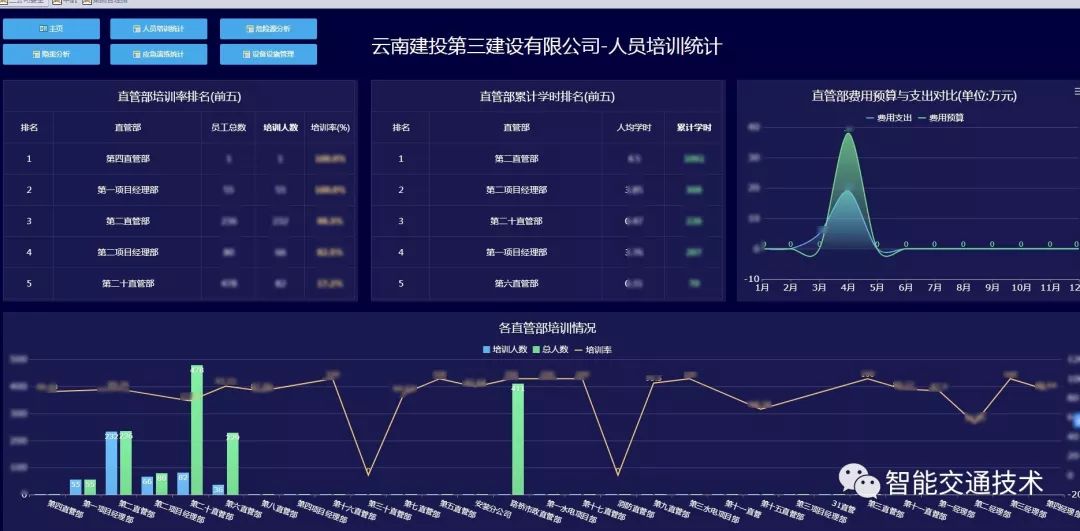This screenshot has height=531, width=1080.
Task: Click the 培训率(%) column header
Action: click(x=331, y=127)
